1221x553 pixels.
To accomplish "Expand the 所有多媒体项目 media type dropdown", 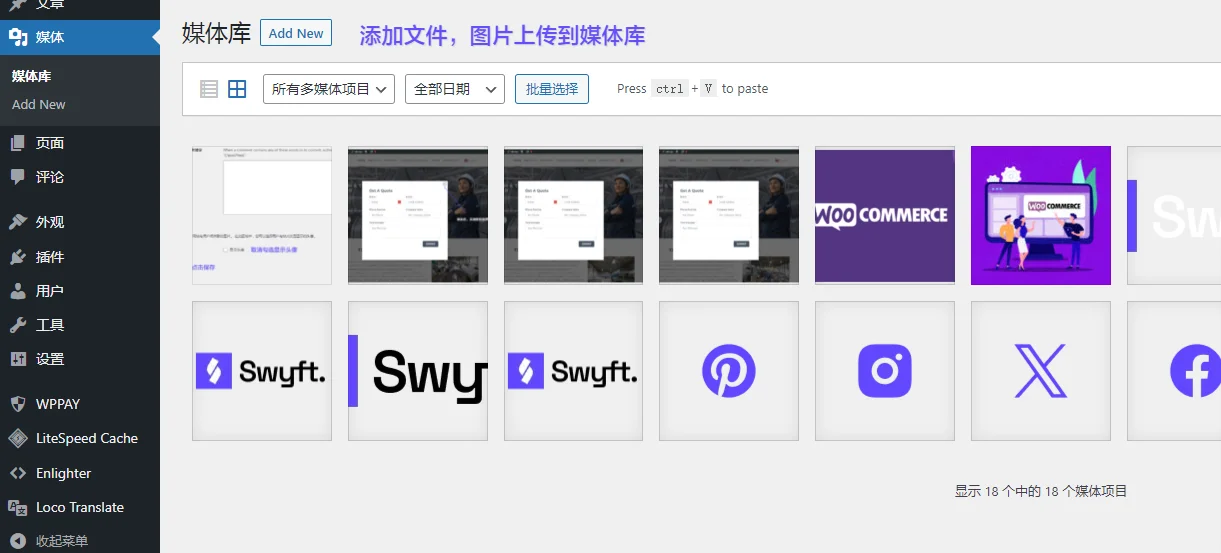I will (329, 89).
